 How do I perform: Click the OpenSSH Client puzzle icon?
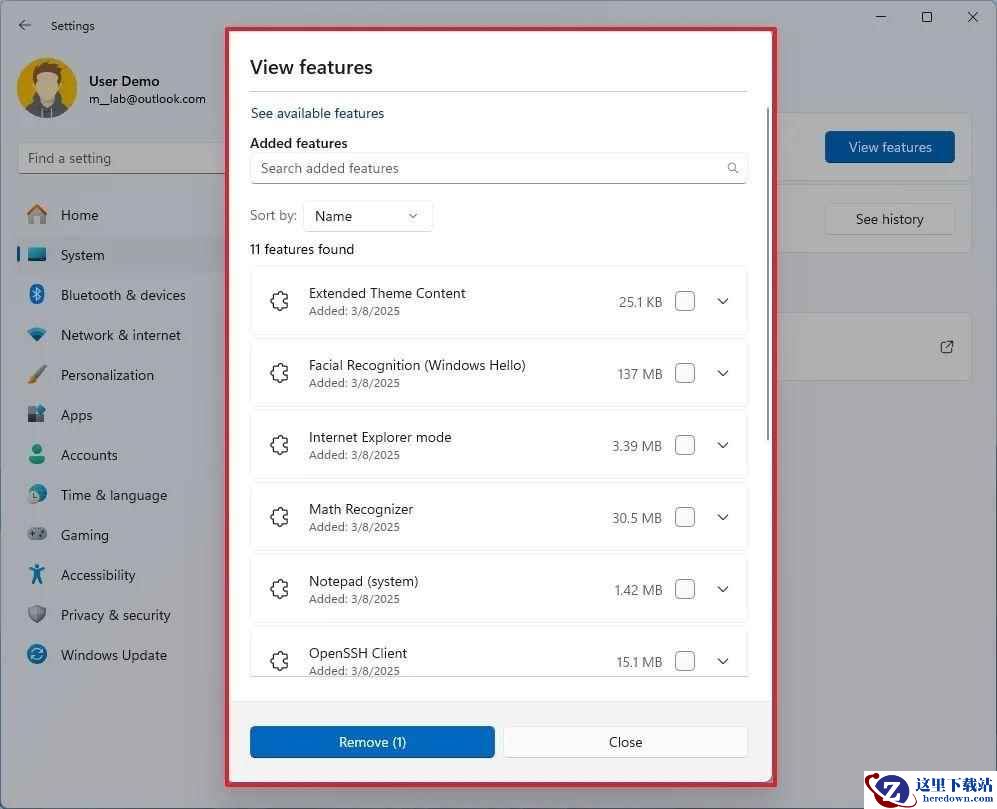click(279, 660)
